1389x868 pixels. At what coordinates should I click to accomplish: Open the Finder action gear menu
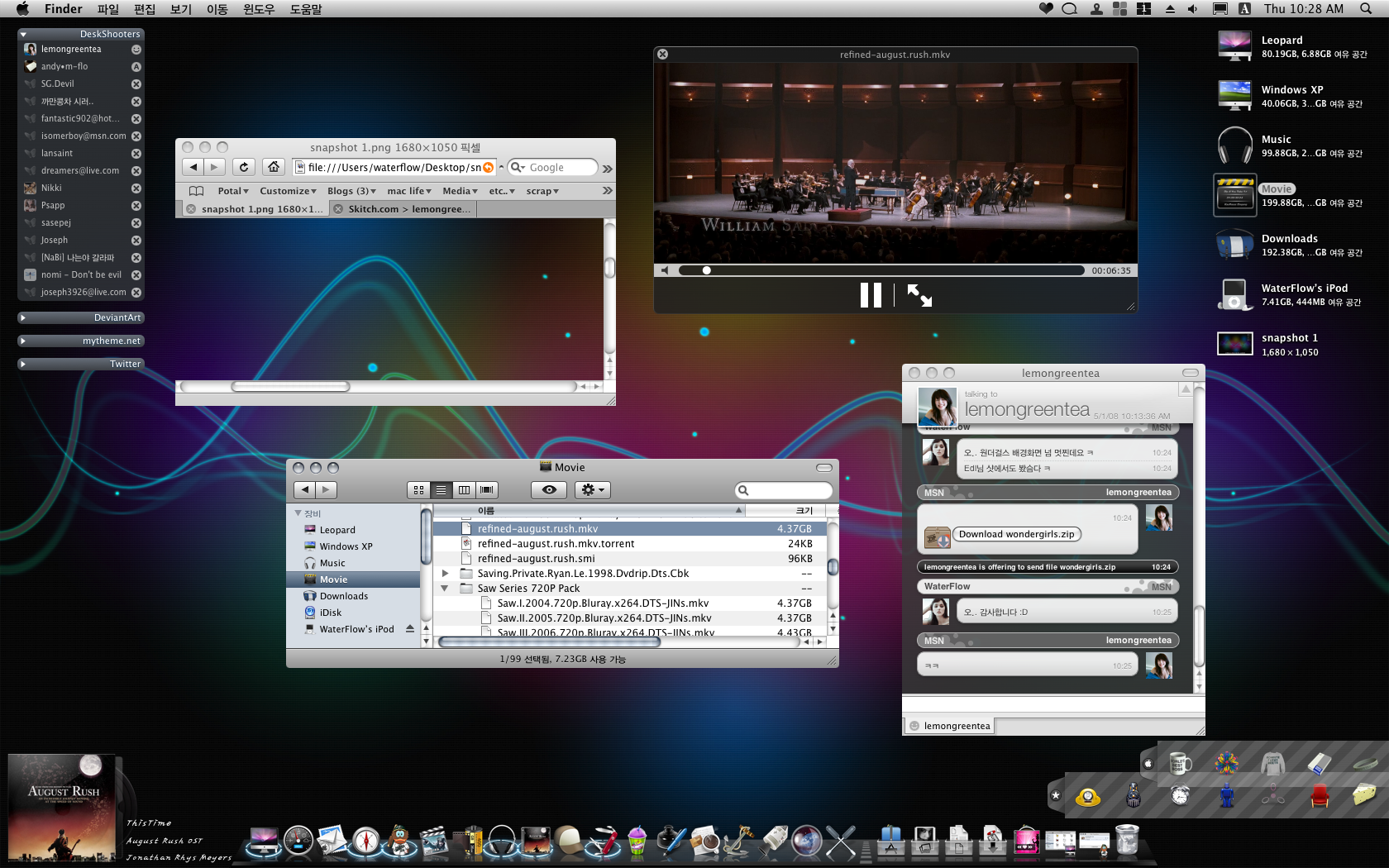pos(593,490)
